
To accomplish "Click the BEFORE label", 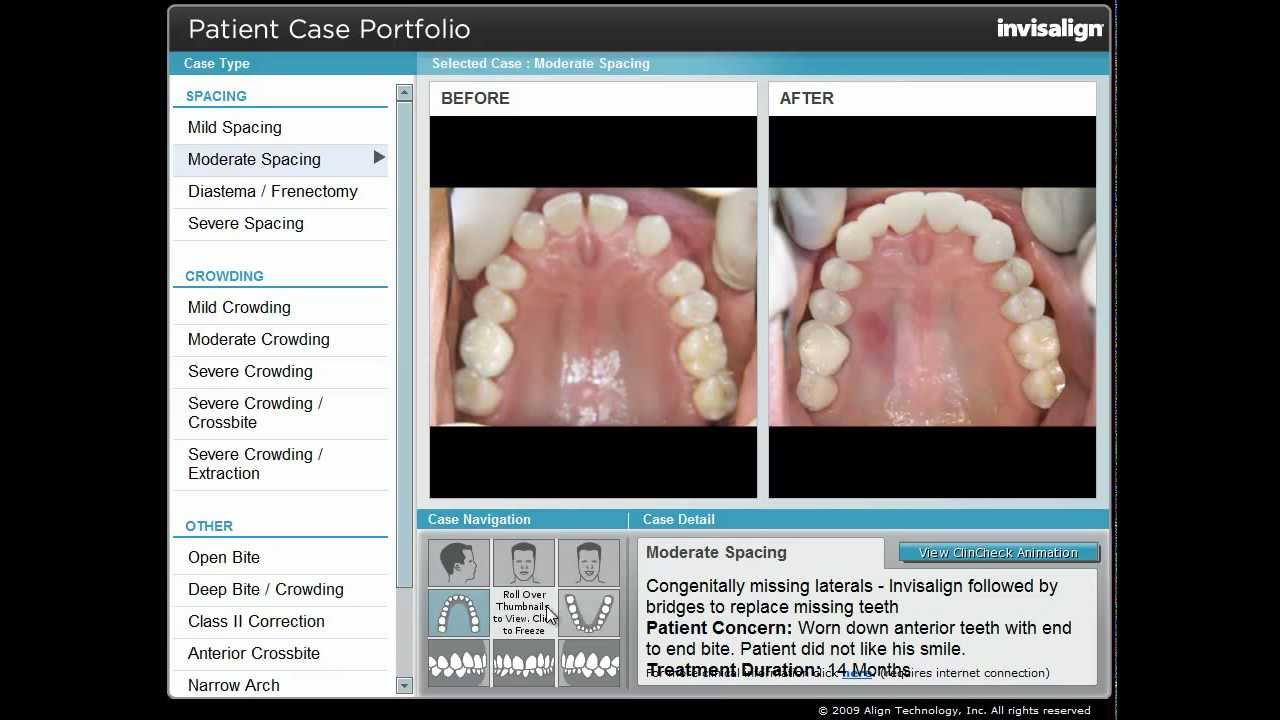I will (475, 98).
